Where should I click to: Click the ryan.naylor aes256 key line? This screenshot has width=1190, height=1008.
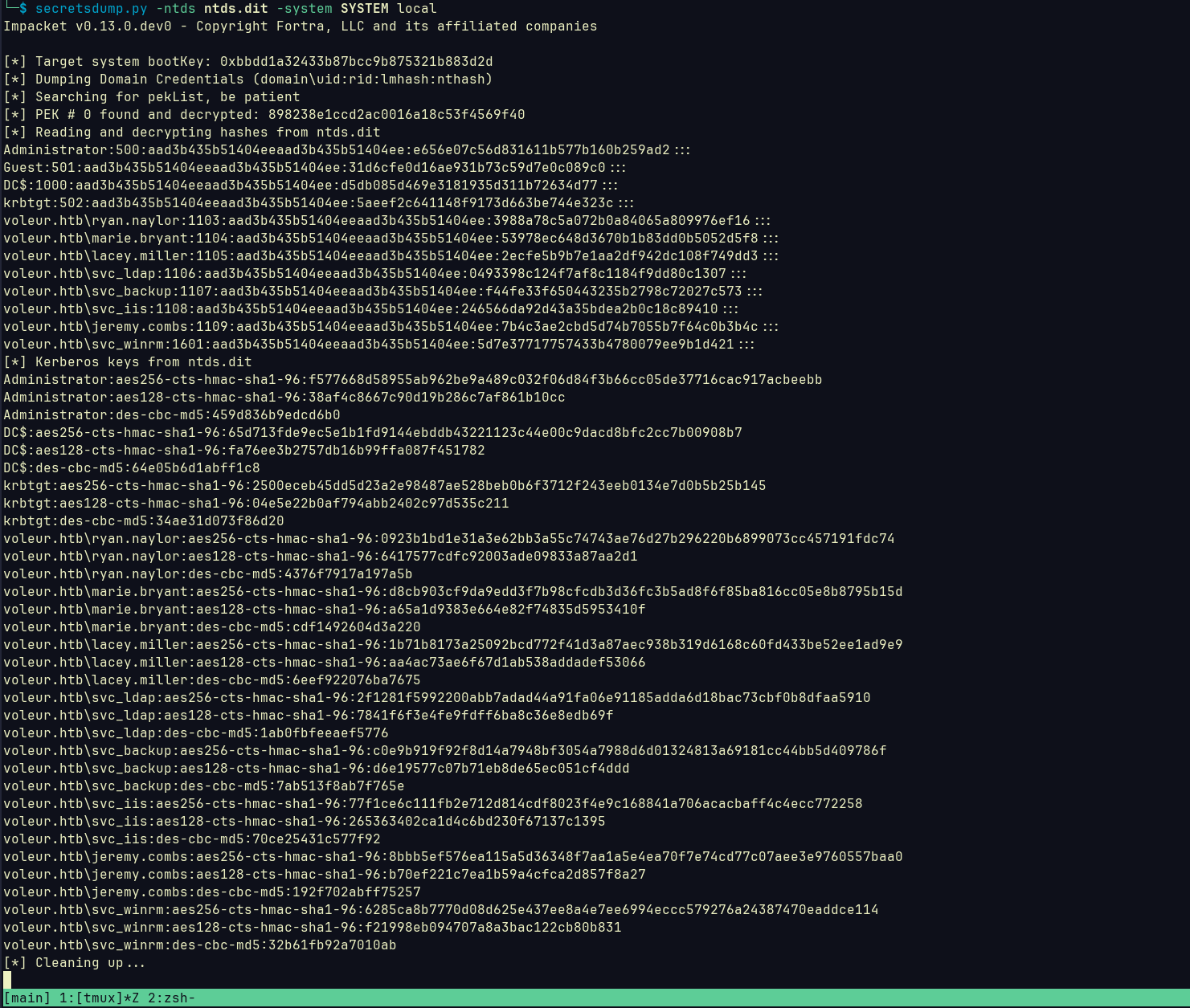click(x=449, y=539)
